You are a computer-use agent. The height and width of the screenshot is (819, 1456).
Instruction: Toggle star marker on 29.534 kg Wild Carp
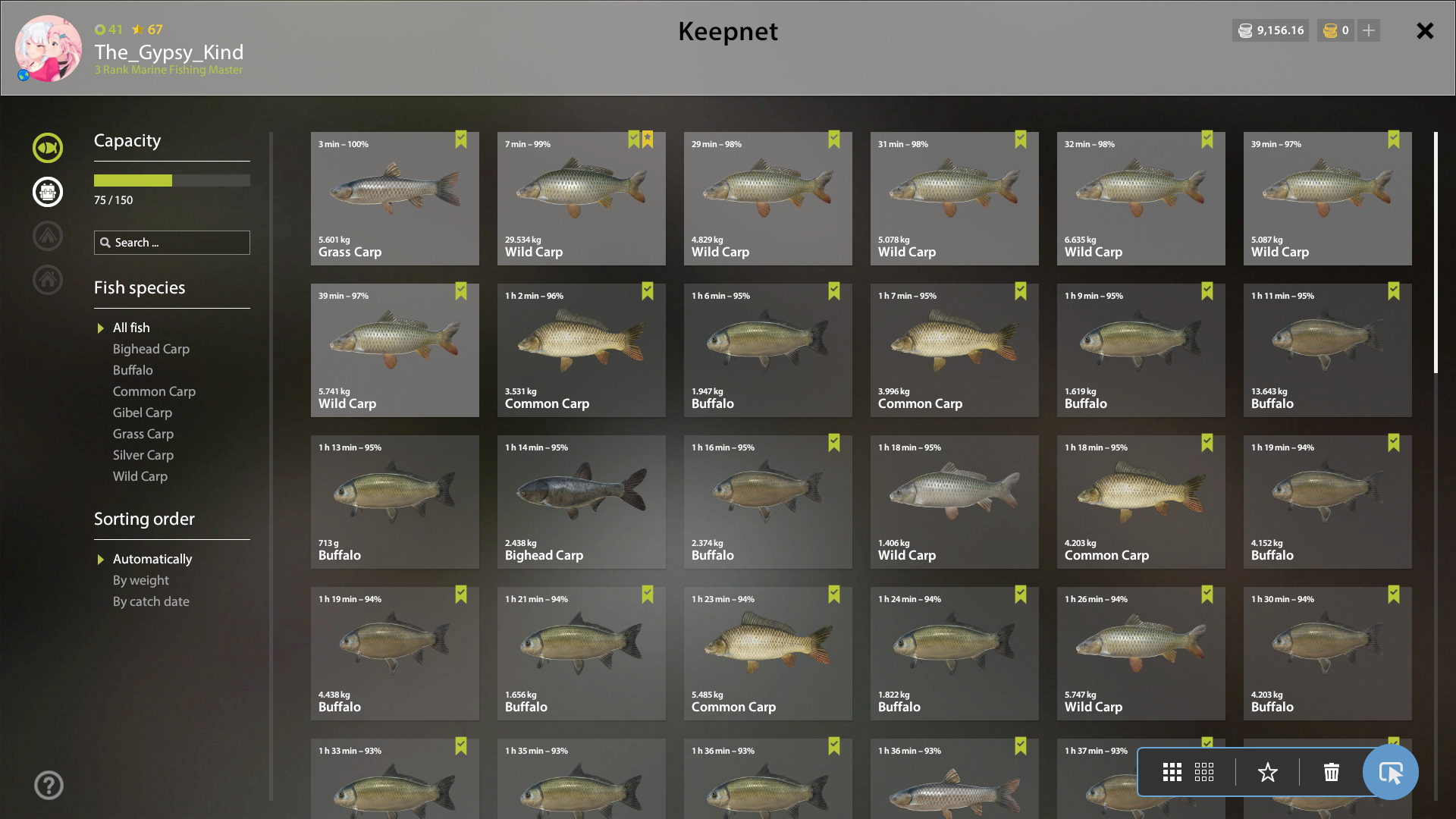[648, 140]
